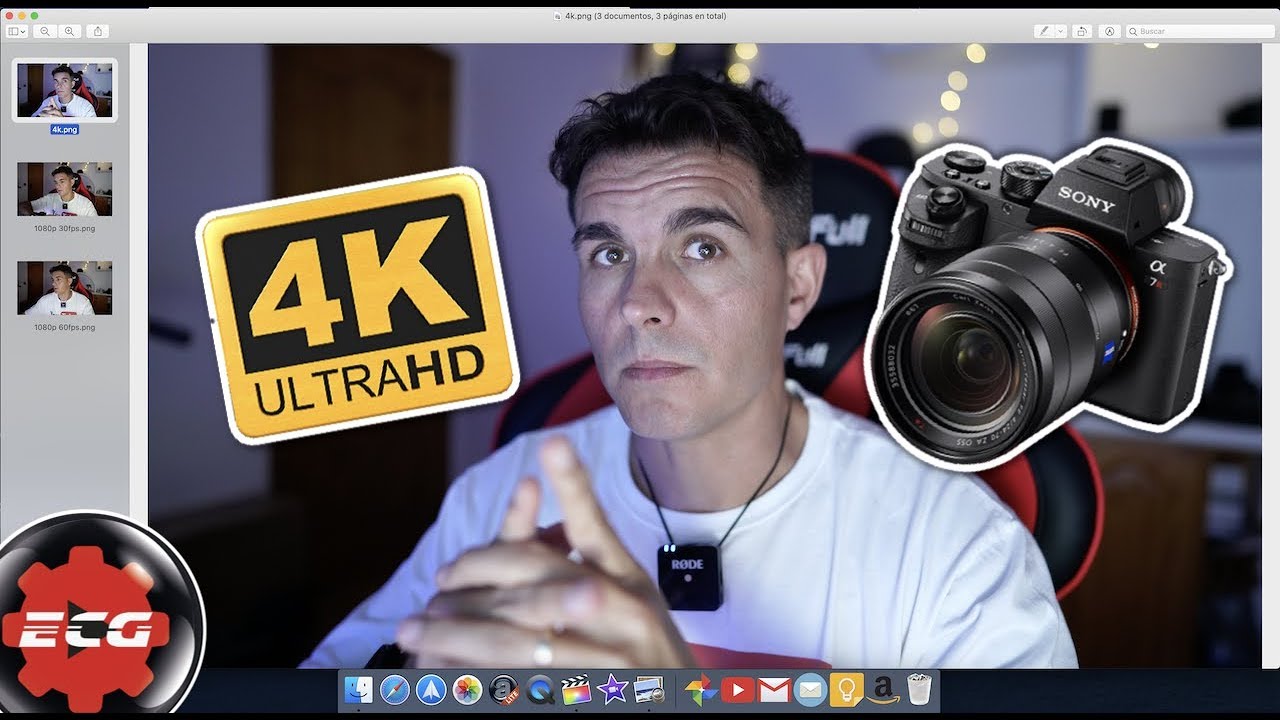Click the zoom in magnifier button
The width and height of the screenshot is (1280, 720).
click(69, 32)
